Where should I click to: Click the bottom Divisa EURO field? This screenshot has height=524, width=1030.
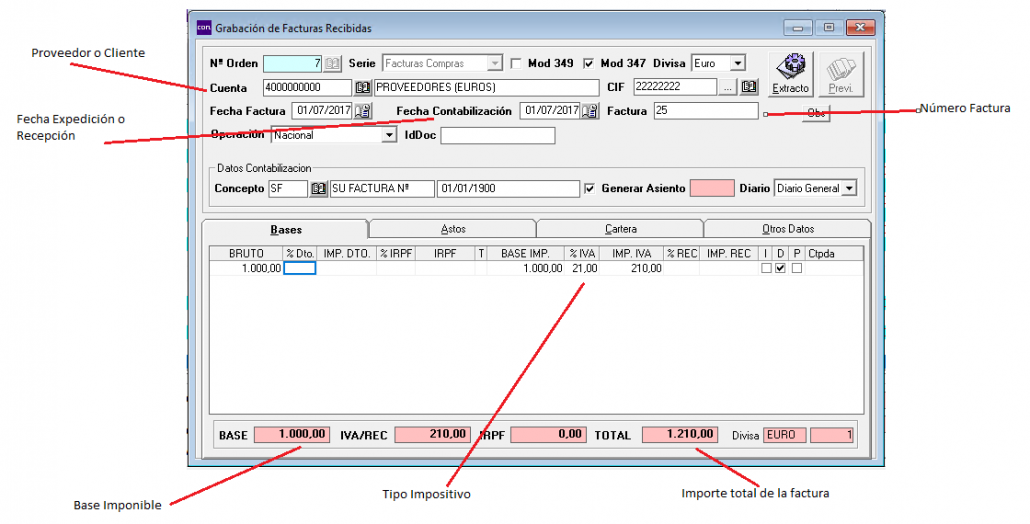785,435
